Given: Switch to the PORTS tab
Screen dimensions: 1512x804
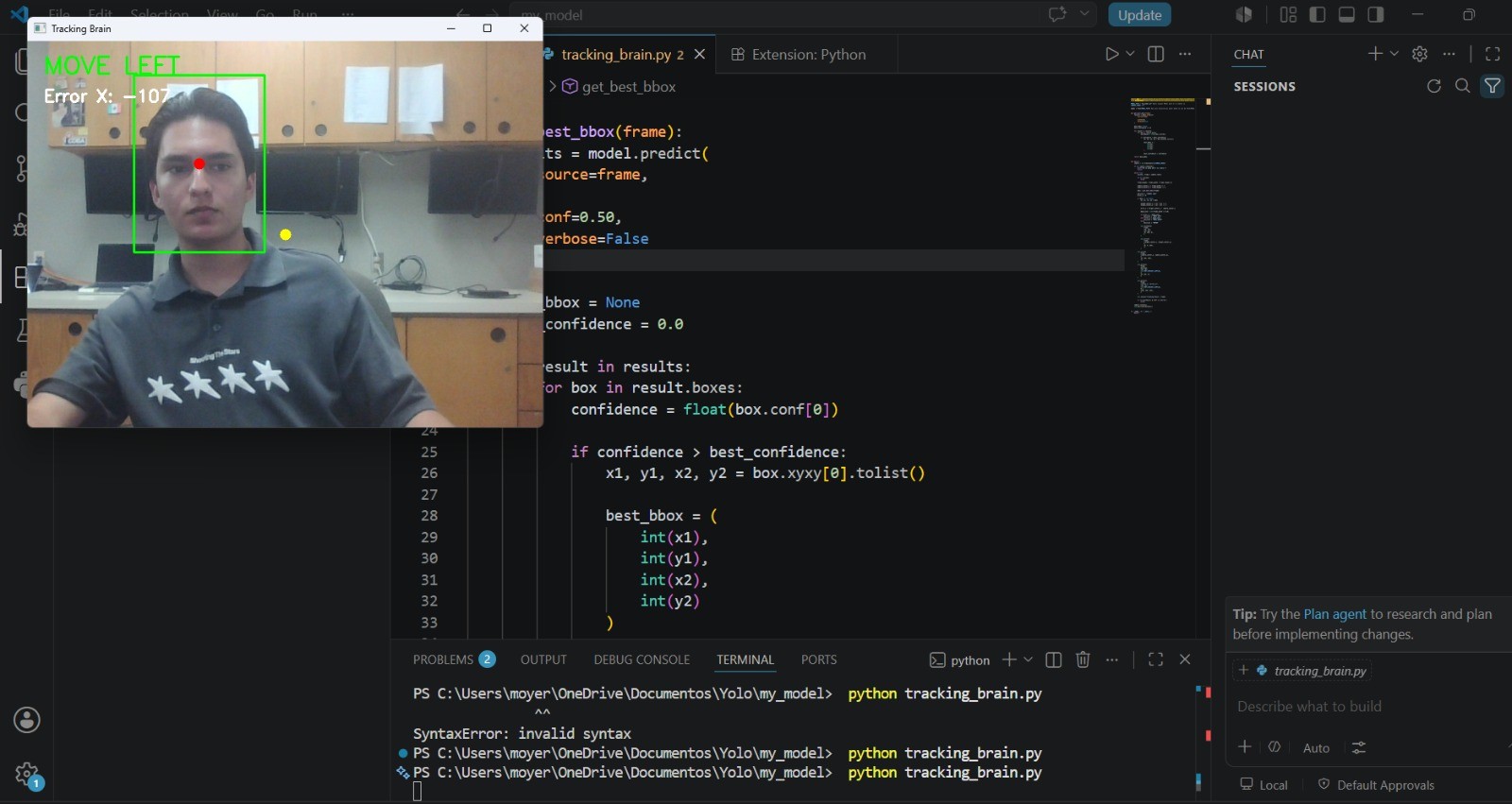Looking at the screenshot, I should click(819, 659).
